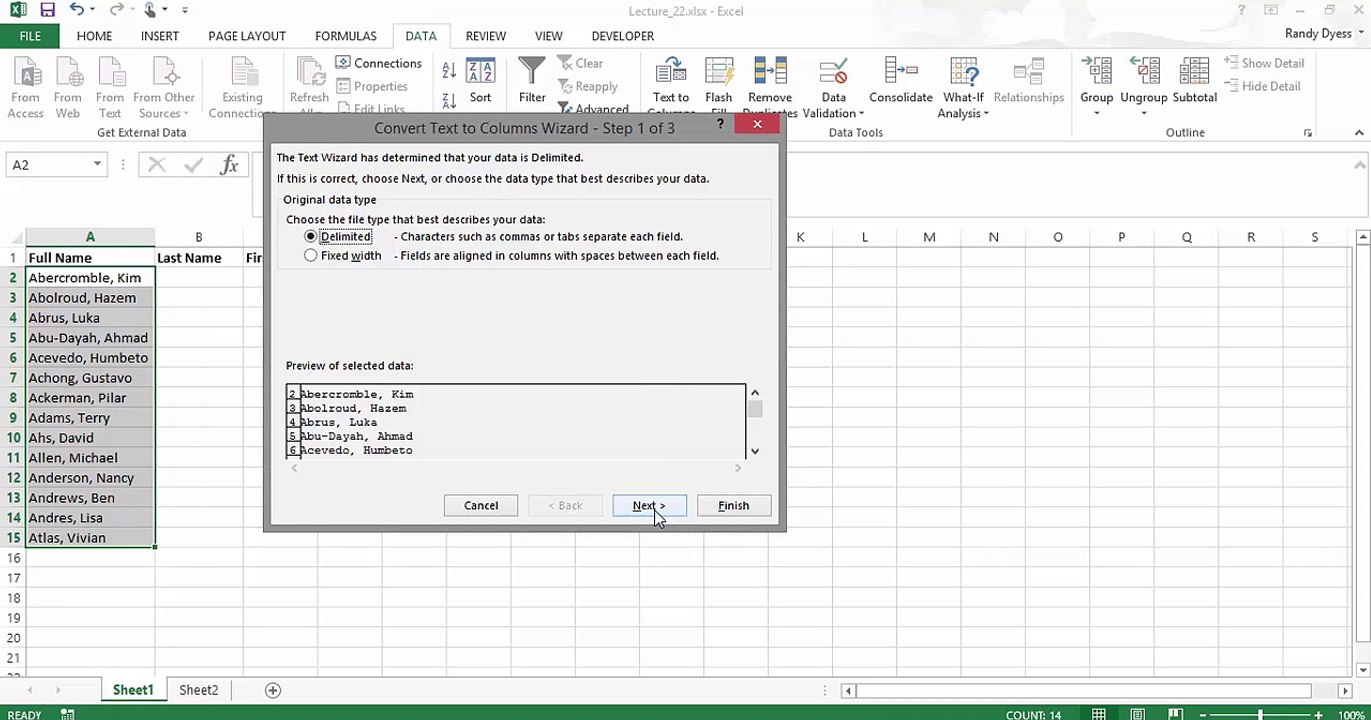The width and height of the screenshot is (1371, 720).
Task: Click the Next button in wizard
Action: (649, 506)
